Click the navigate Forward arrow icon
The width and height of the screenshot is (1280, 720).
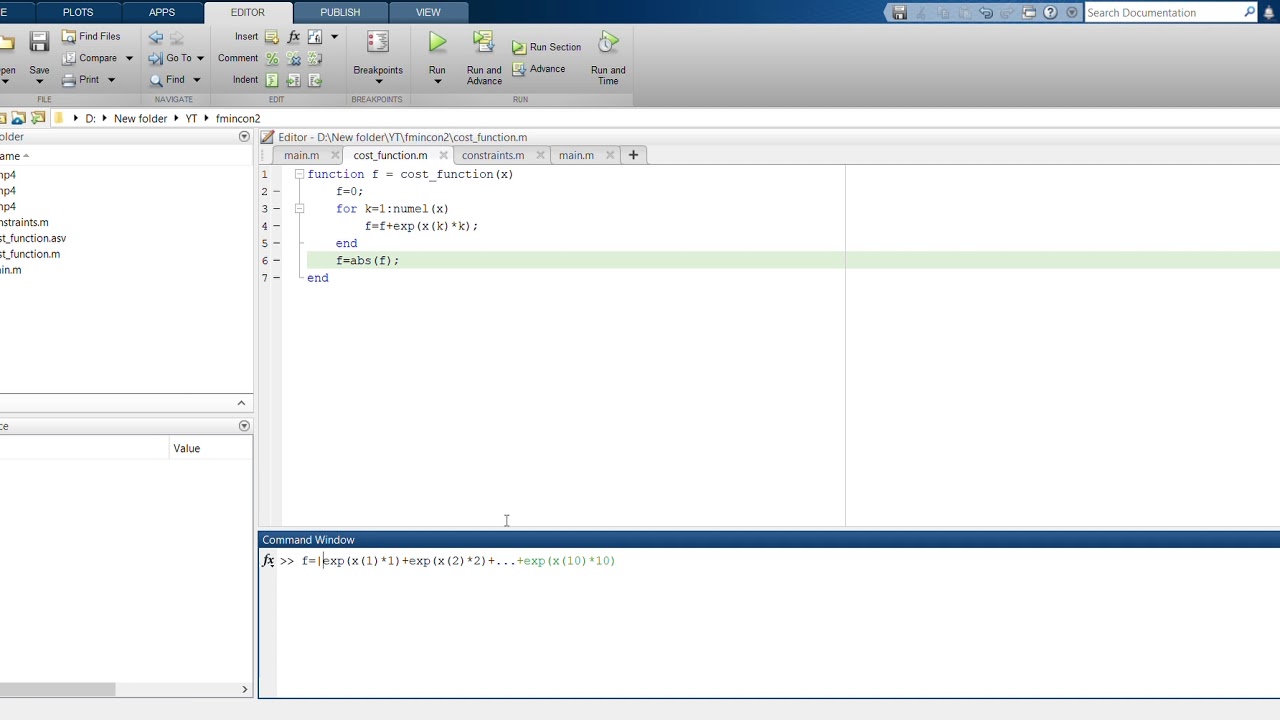[x=177, y=37]
